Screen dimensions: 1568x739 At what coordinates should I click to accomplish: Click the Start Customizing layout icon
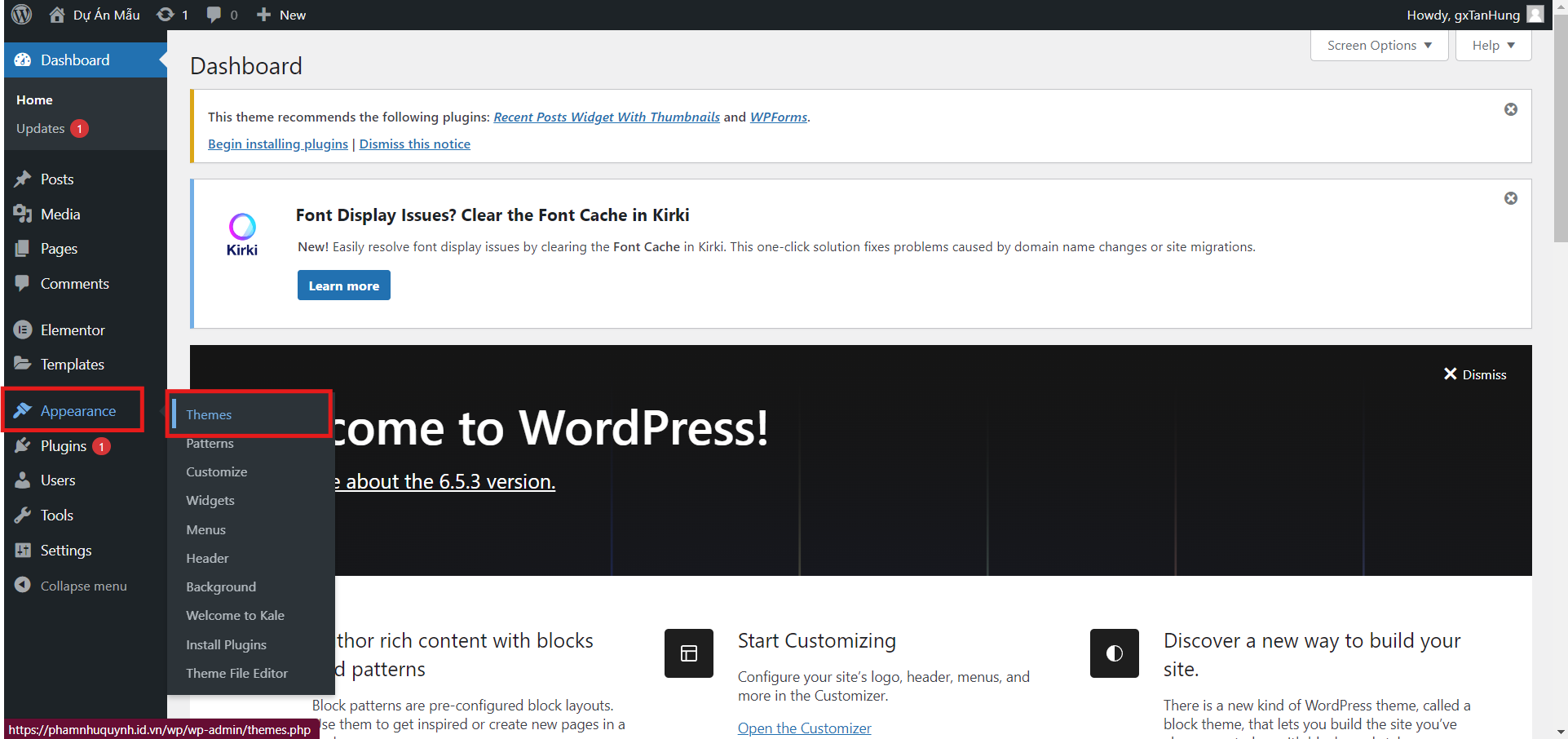[x=689, y=653]
